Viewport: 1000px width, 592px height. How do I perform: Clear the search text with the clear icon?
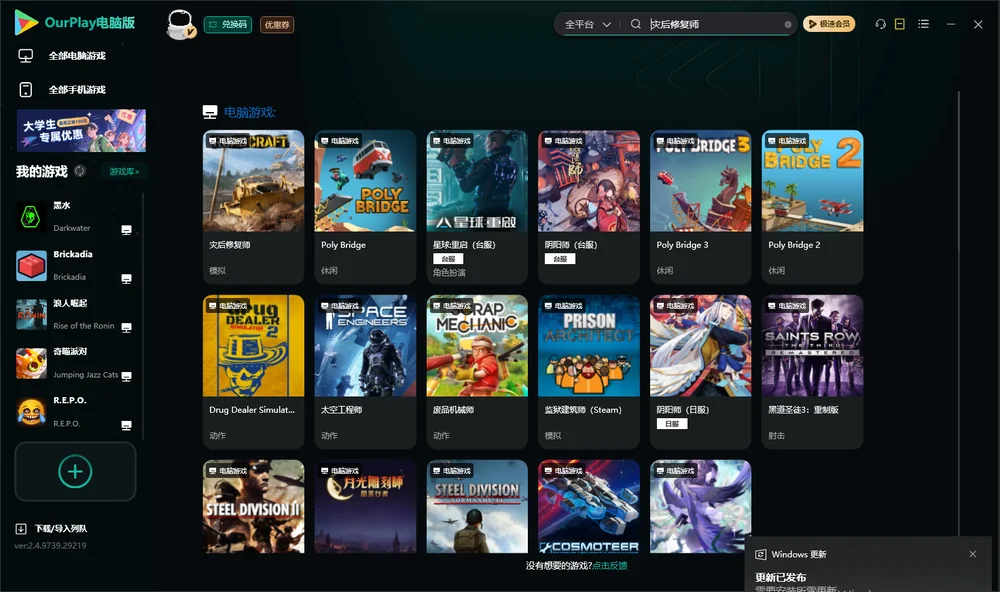[788, 24]
